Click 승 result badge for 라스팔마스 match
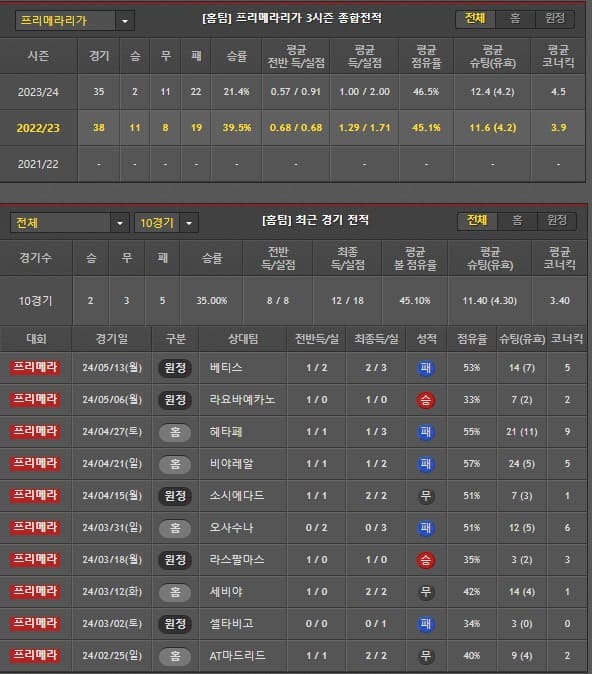Image resolution: width=592 pixels, height=674 pixels. [x=426, y=560]
